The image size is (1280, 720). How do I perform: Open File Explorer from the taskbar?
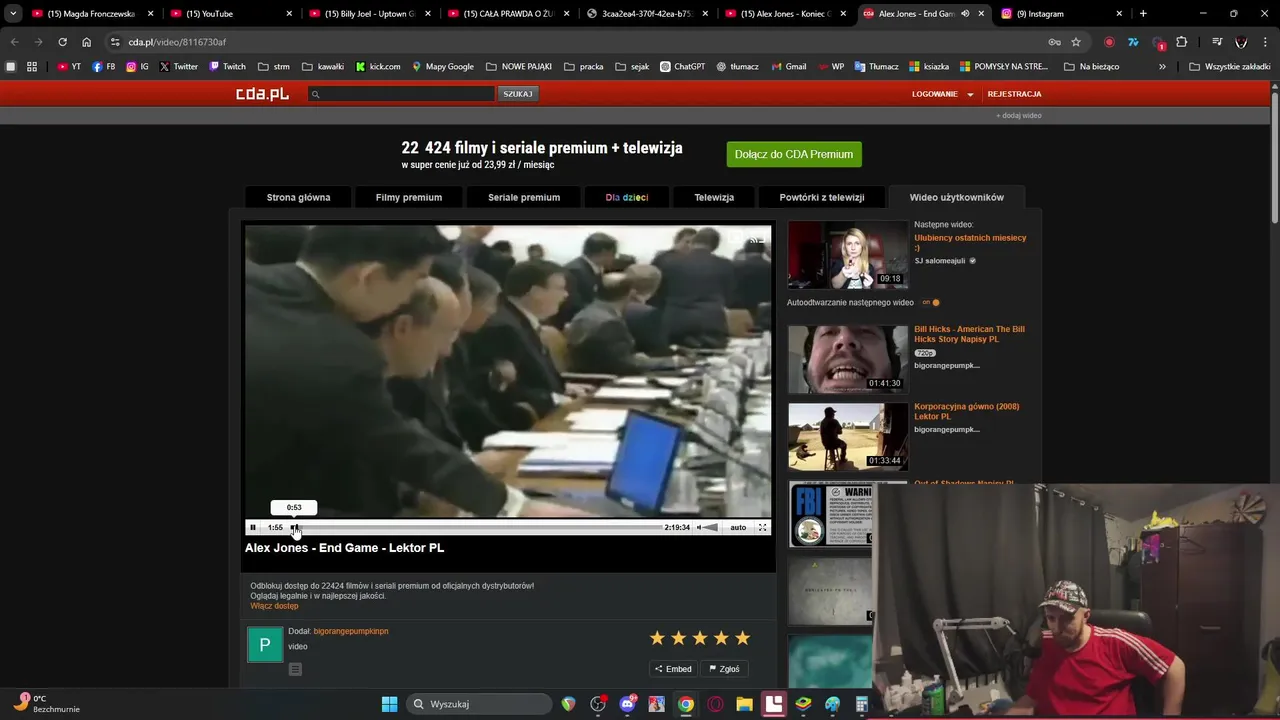point(744,704)
